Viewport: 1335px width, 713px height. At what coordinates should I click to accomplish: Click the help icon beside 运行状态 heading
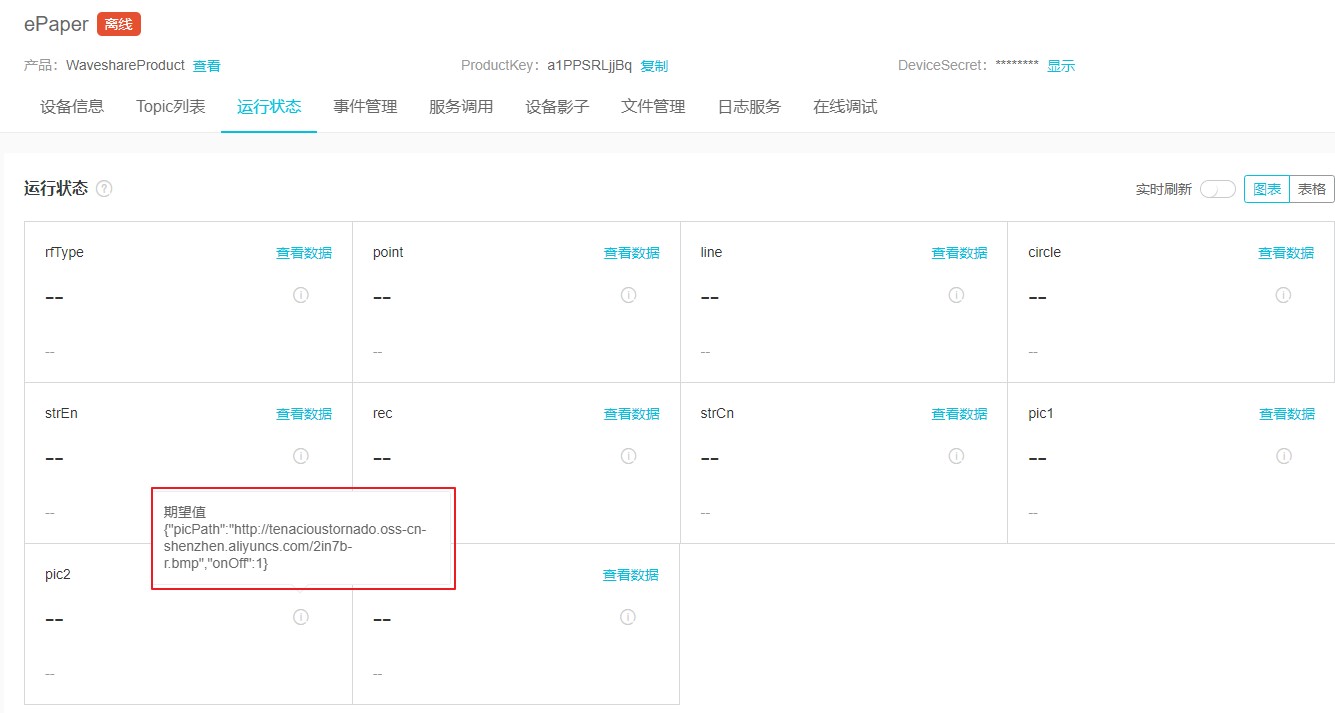click(104, 189)
